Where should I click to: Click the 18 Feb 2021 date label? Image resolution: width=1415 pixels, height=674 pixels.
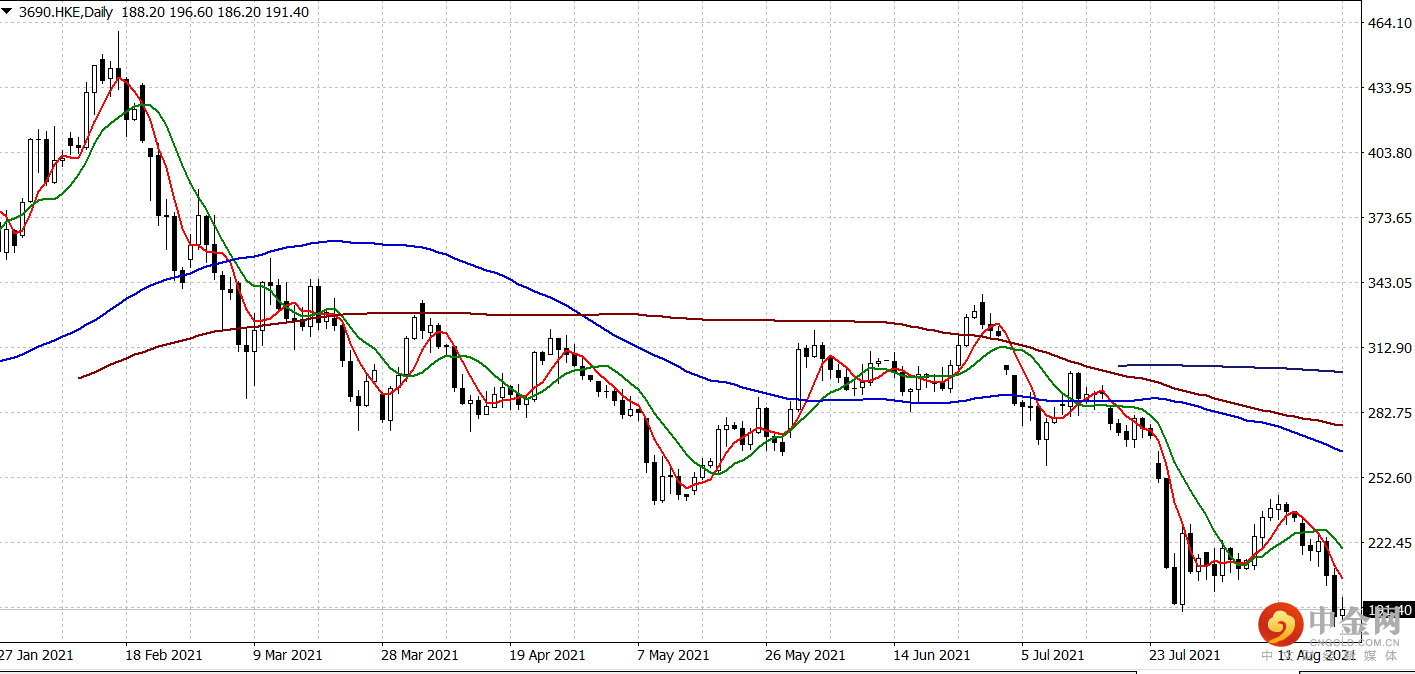tap(164, 655)
